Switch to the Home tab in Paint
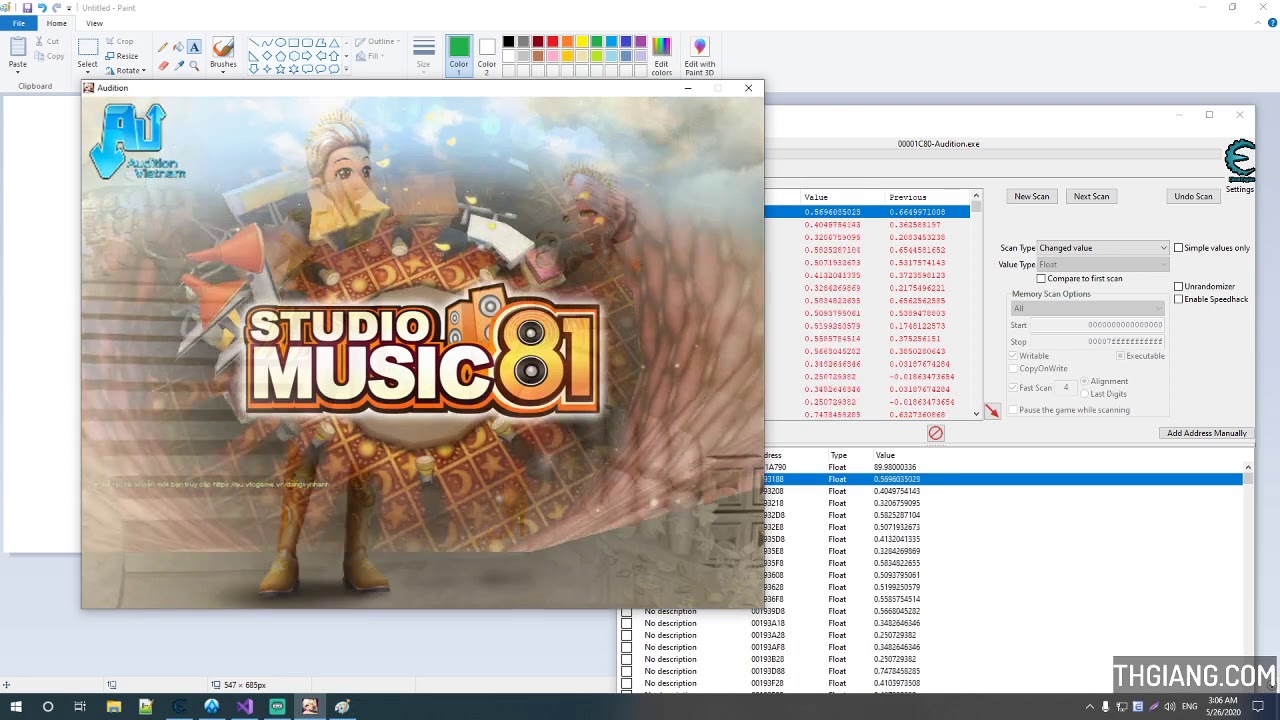The image size is (1280, 720). pyautogui.click(x=57, y=23)
